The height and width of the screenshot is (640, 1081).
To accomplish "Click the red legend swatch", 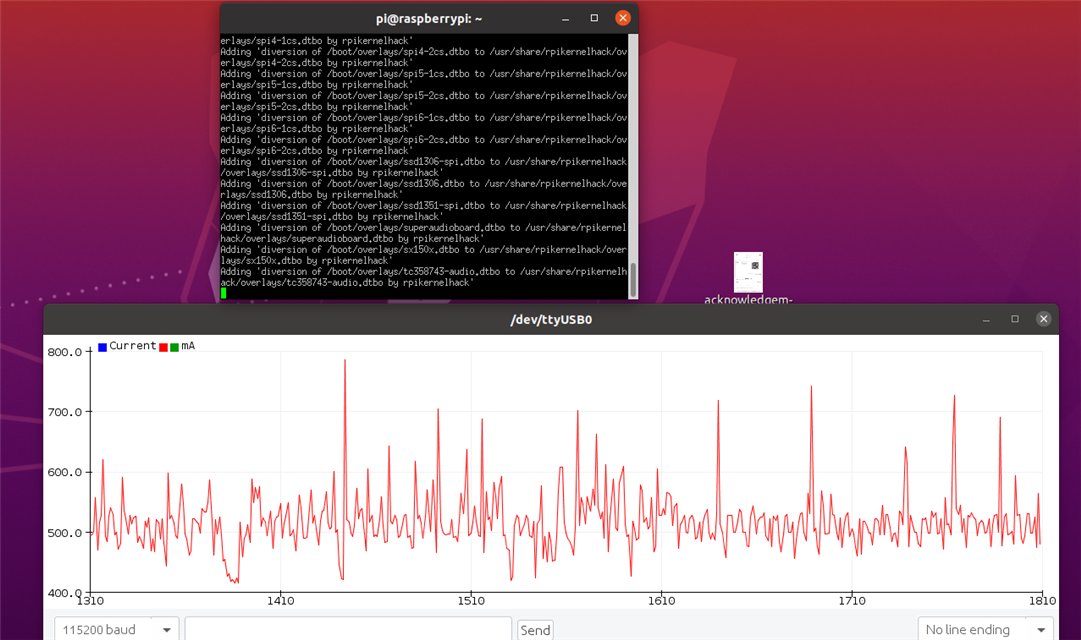I will tap(163, 347).
